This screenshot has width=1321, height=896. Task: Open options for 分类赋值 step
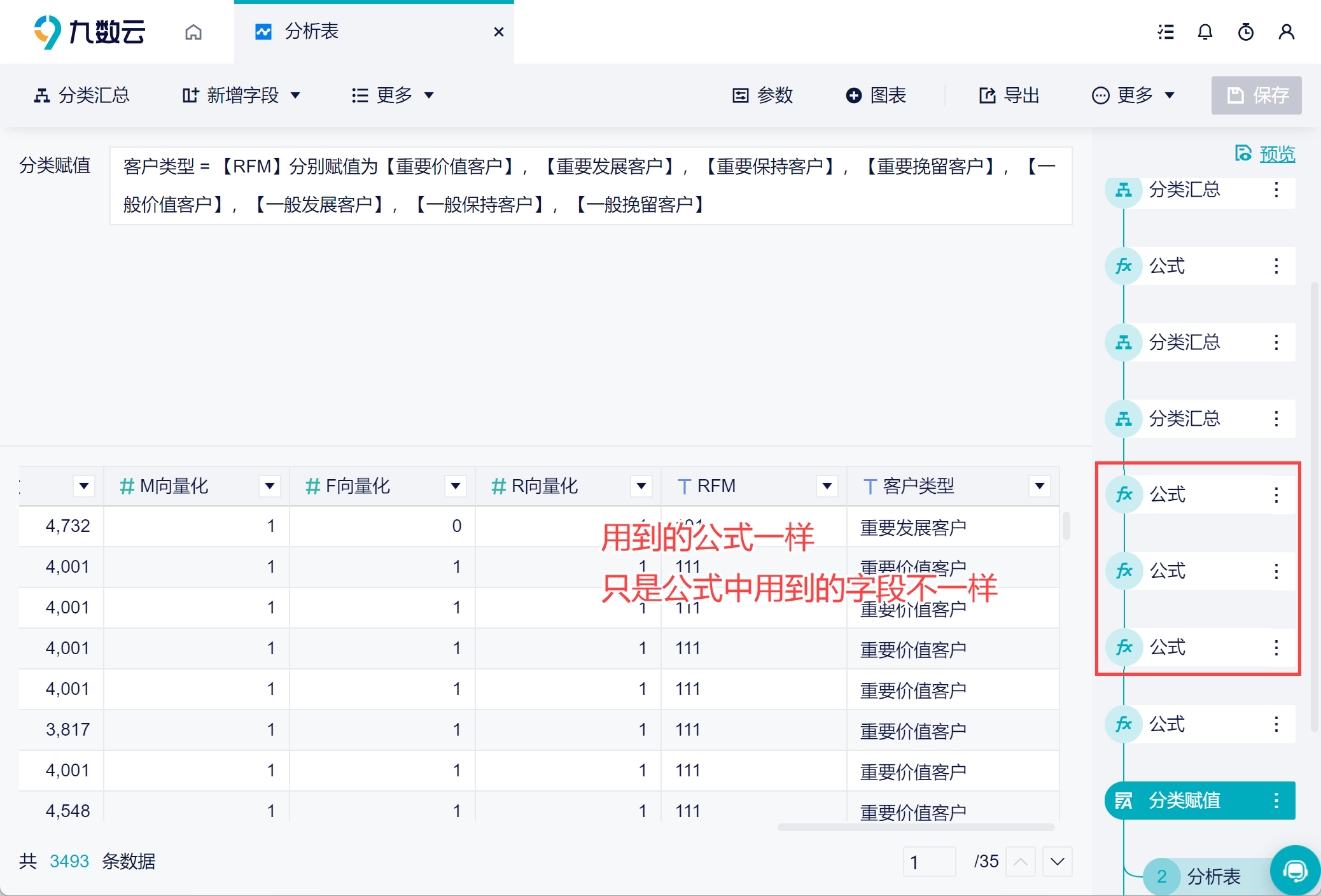[1276, 801]
